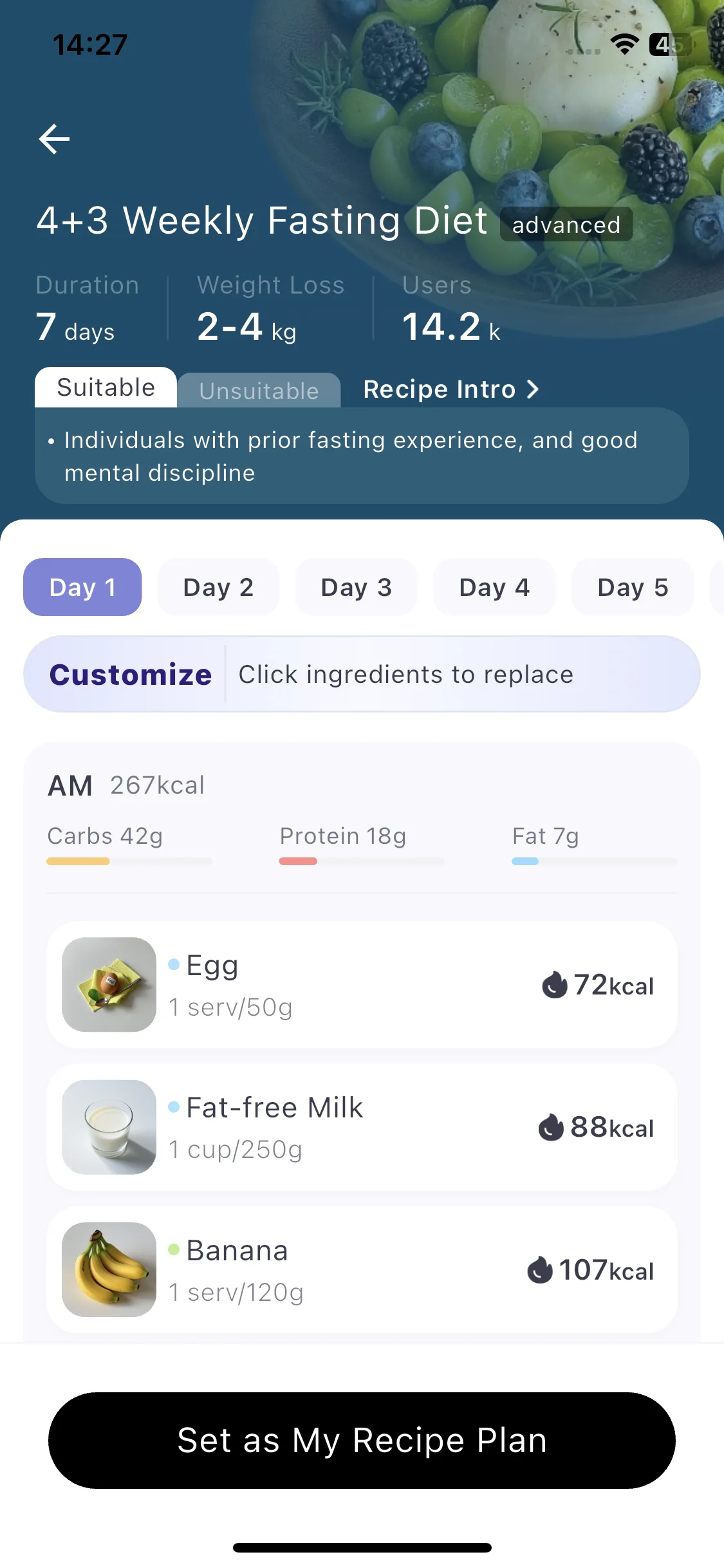Screen dimensions: 724x1568
Task: Tap the back arrow icon
Action: pos(54,139)
